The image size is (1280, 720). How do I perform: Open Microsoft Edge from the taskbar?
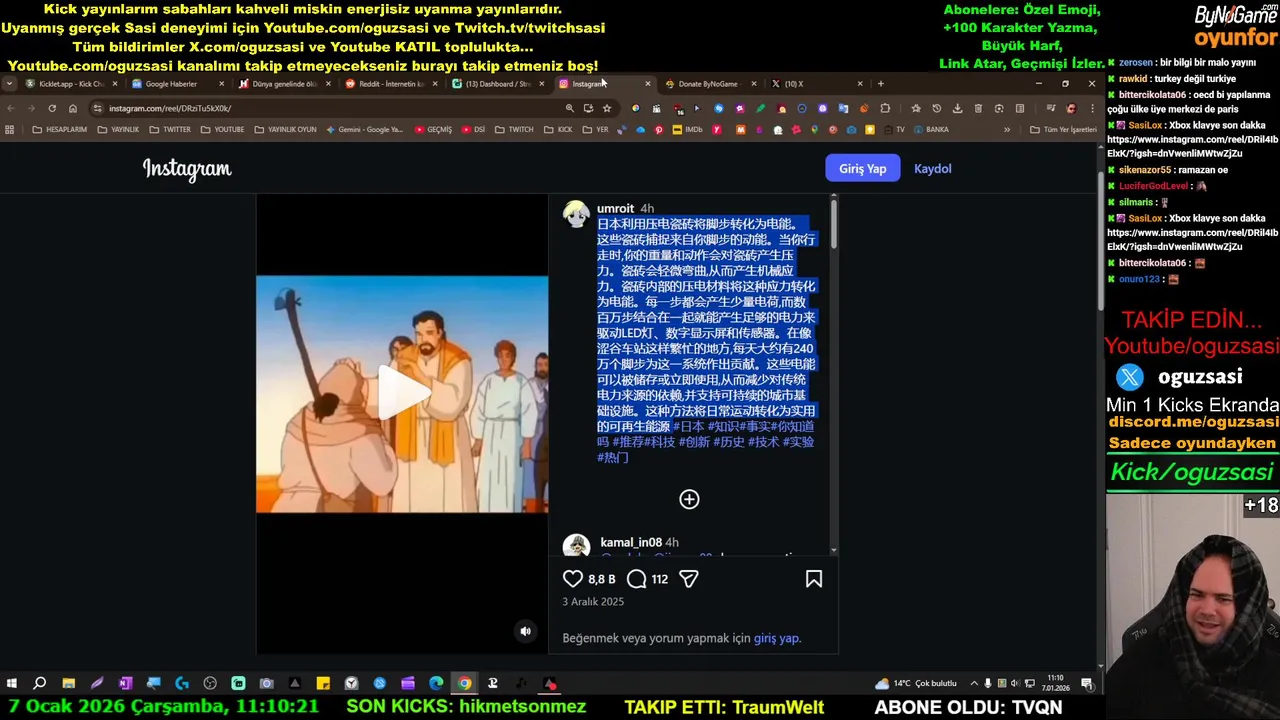tap(436, 683)
